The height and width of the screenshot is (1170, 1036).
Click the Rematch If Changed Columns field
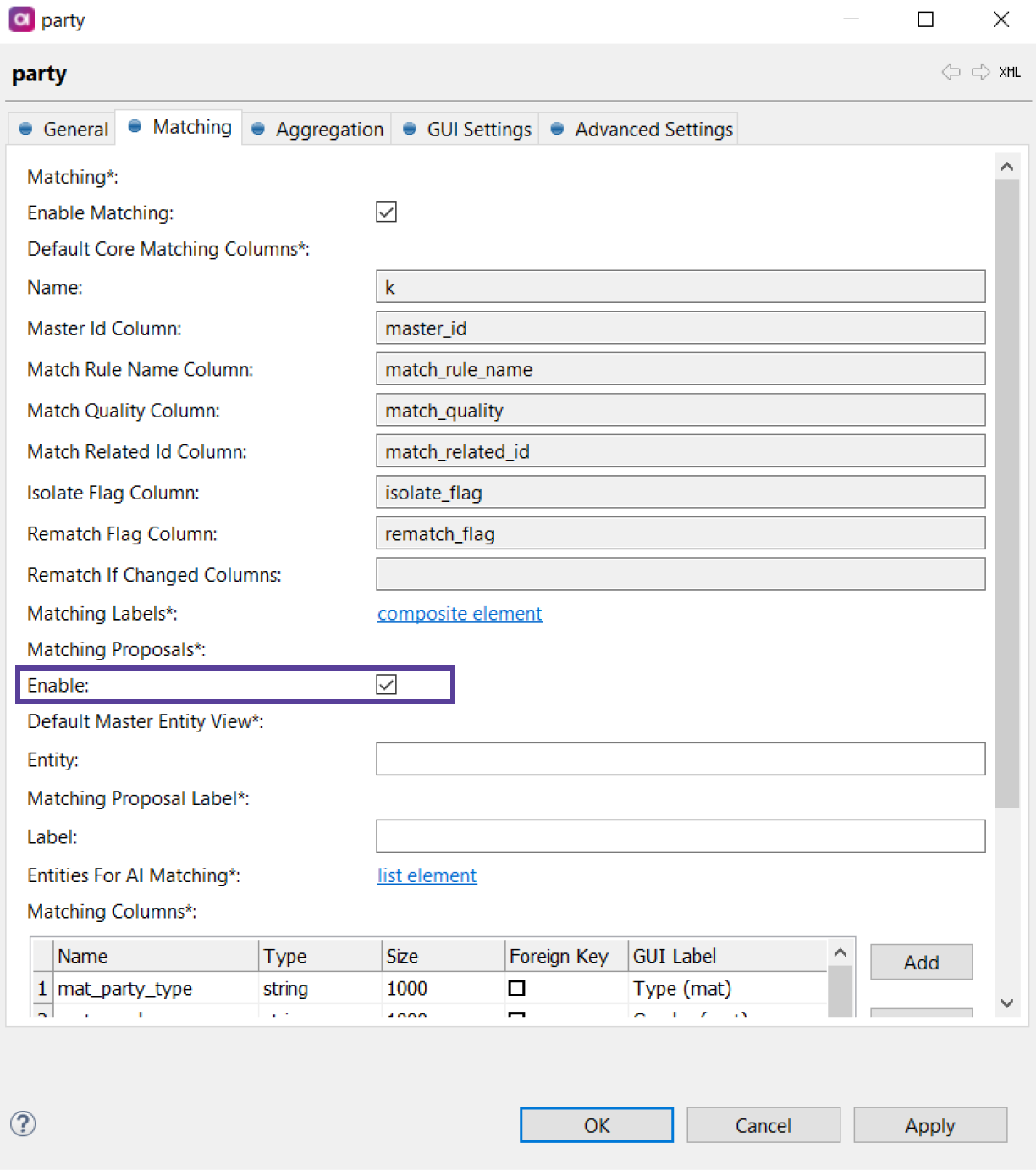pos(681,574)
